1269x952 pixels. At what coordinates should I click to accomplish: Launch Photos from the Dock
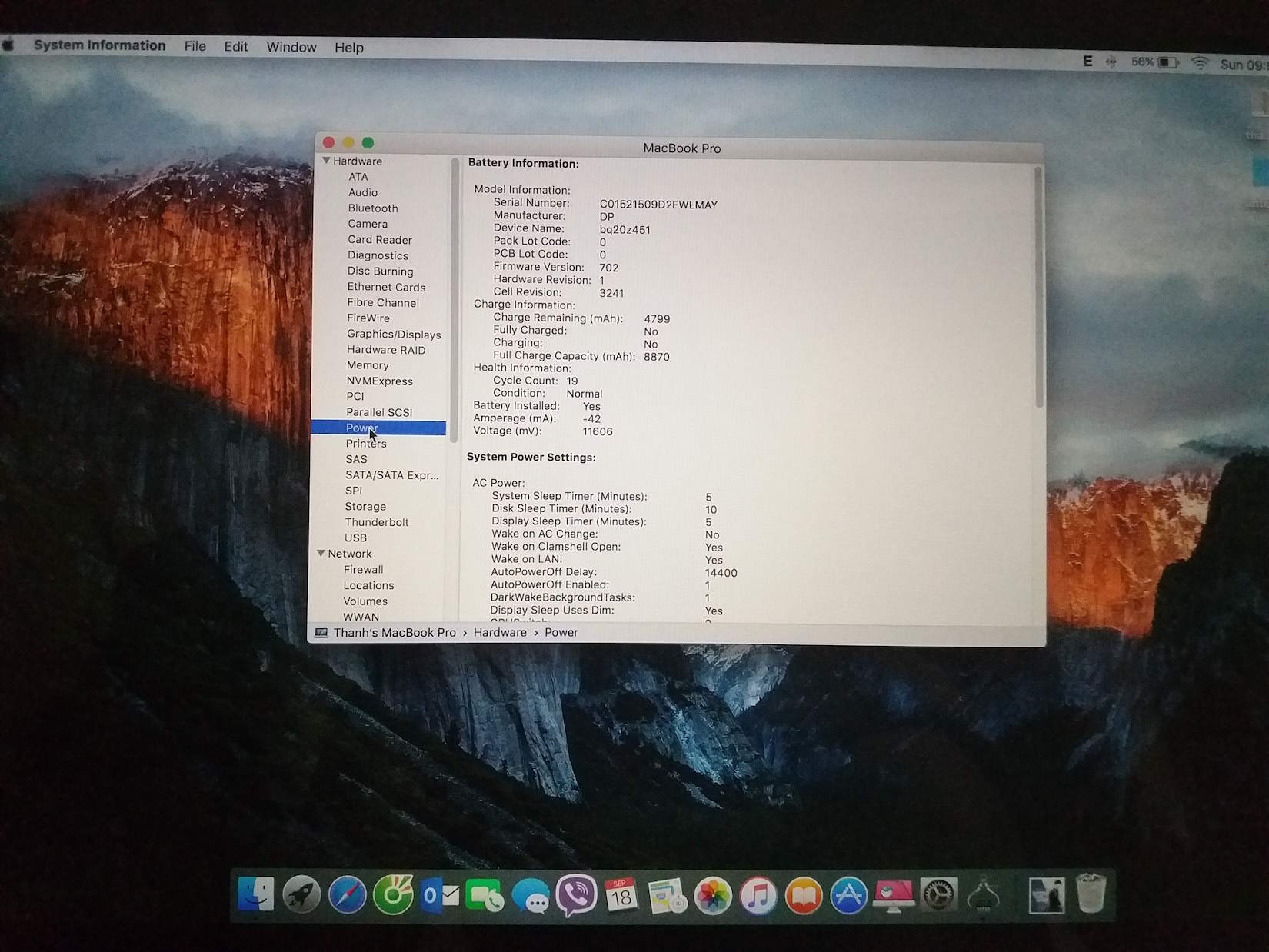(713, 897)
